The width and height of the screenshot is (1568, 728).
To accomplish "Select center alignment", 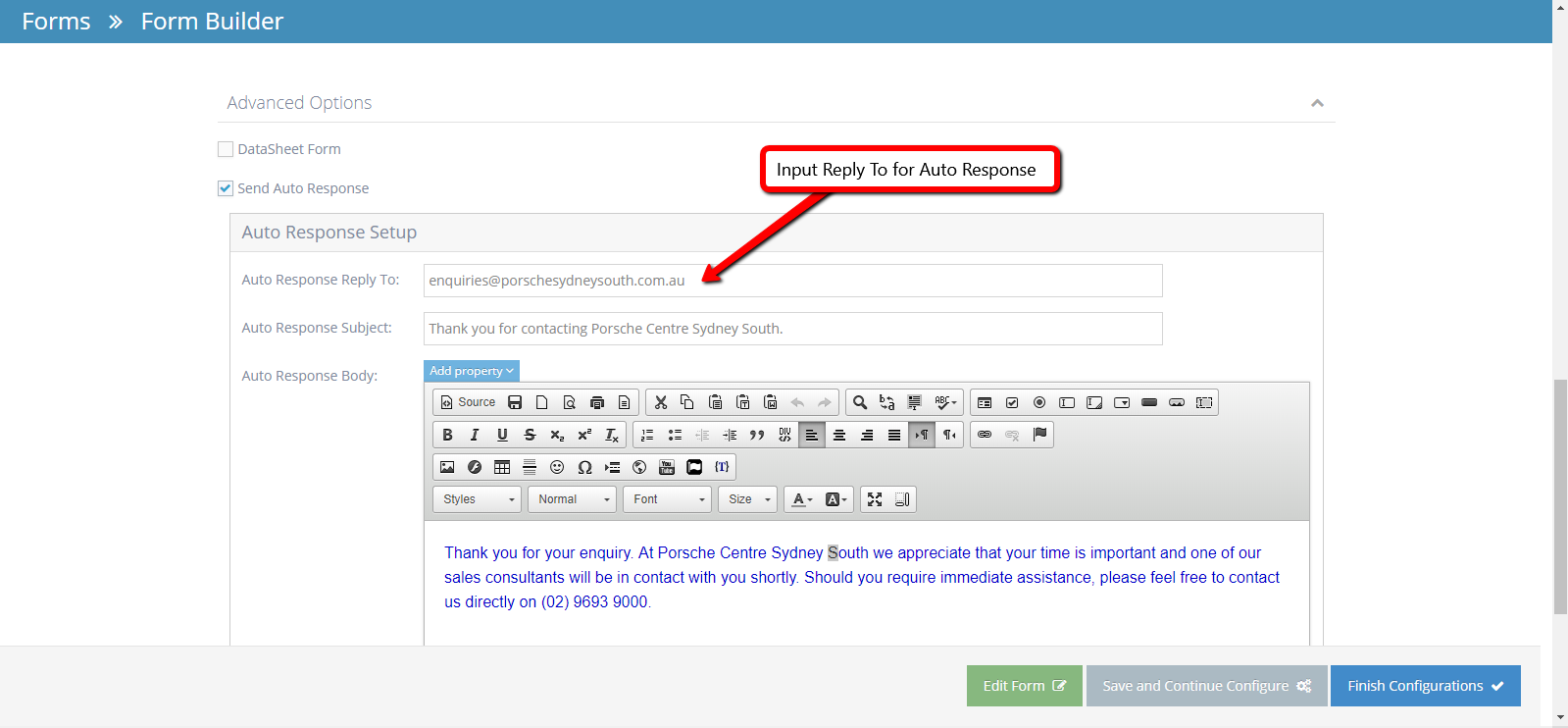I will click(x=839, y=435).
